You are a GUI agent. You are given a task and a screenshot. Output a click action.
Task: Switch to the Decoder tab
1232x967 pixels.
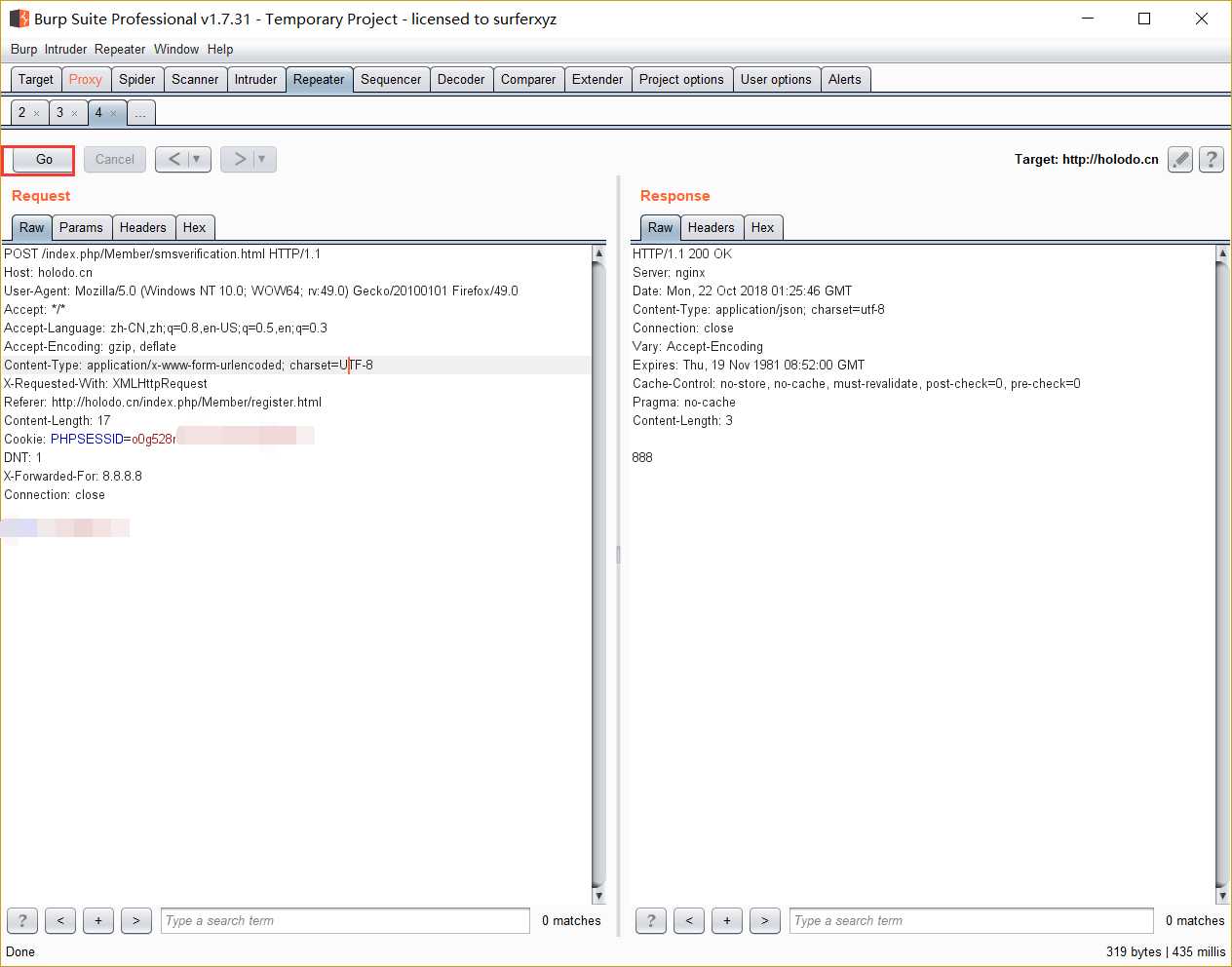click(x=461, y=79)
